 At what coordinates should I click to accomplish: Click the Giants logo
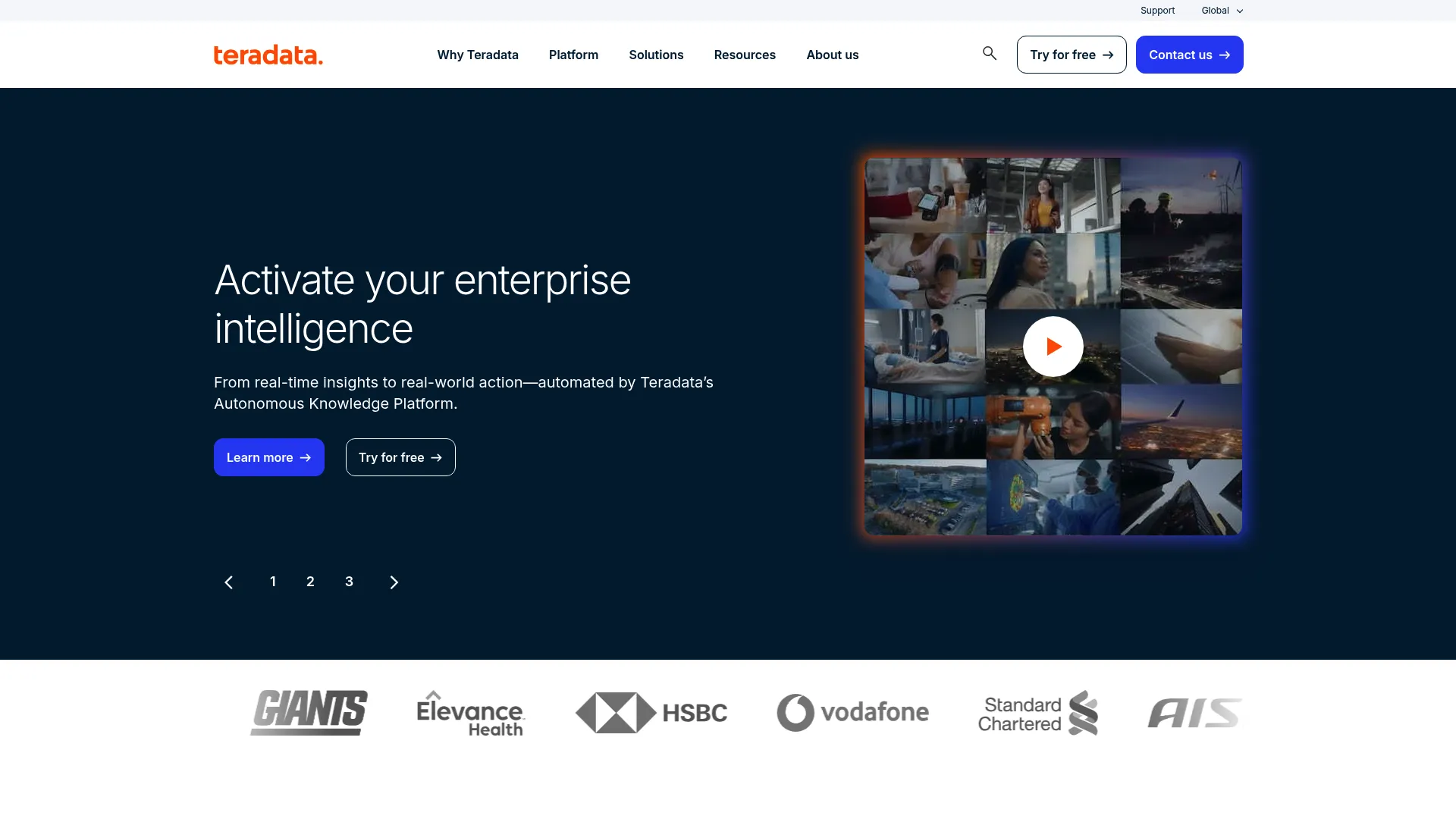click(x=309, y=712)
